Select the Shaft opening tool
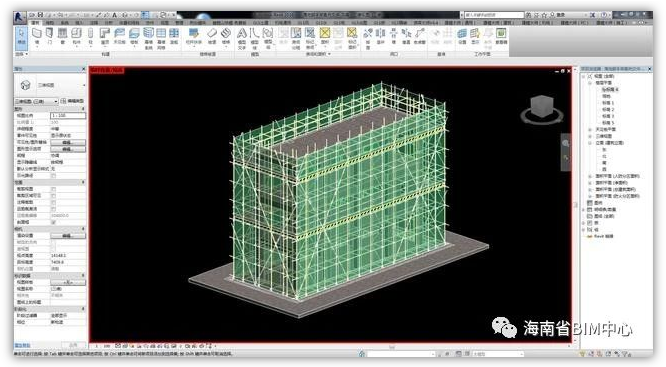This screenshot has width=666, height=367. [381, 37]
